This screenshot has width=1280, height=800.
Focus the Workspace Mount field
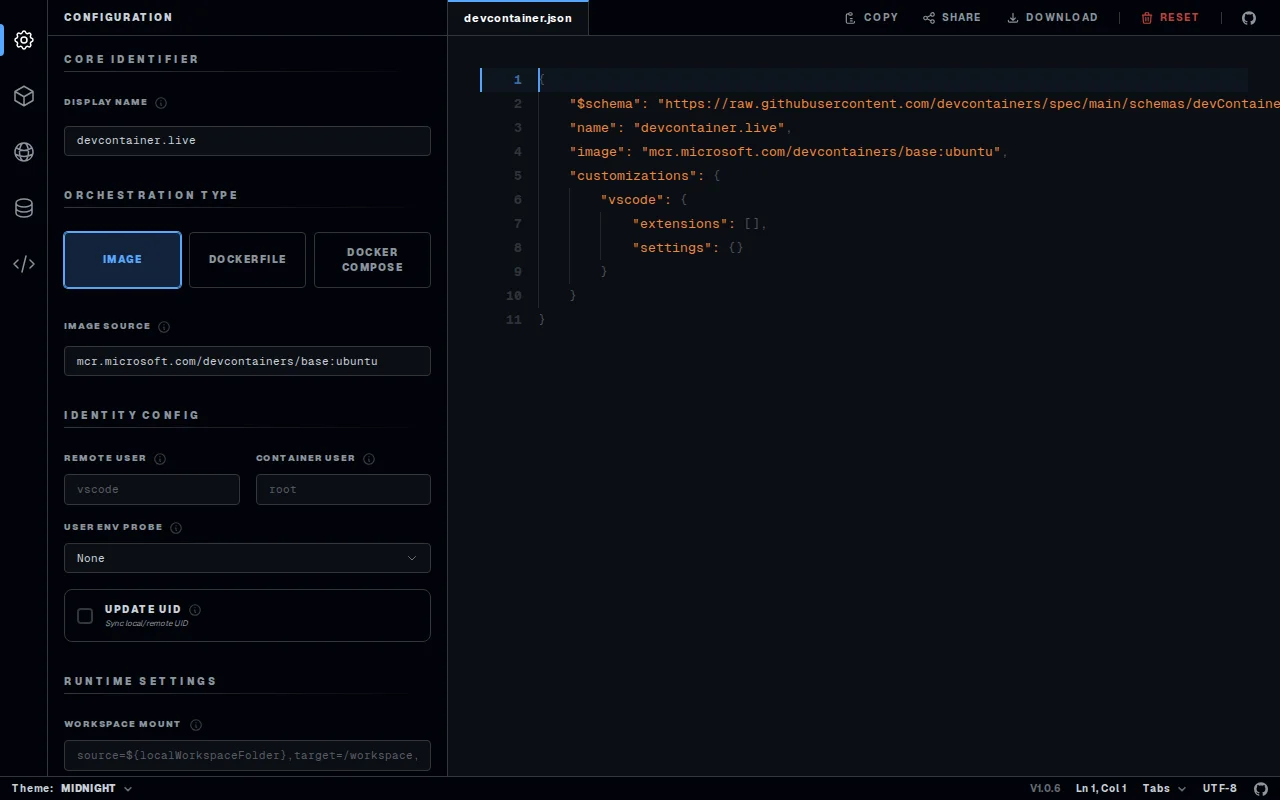click(247, 756)
